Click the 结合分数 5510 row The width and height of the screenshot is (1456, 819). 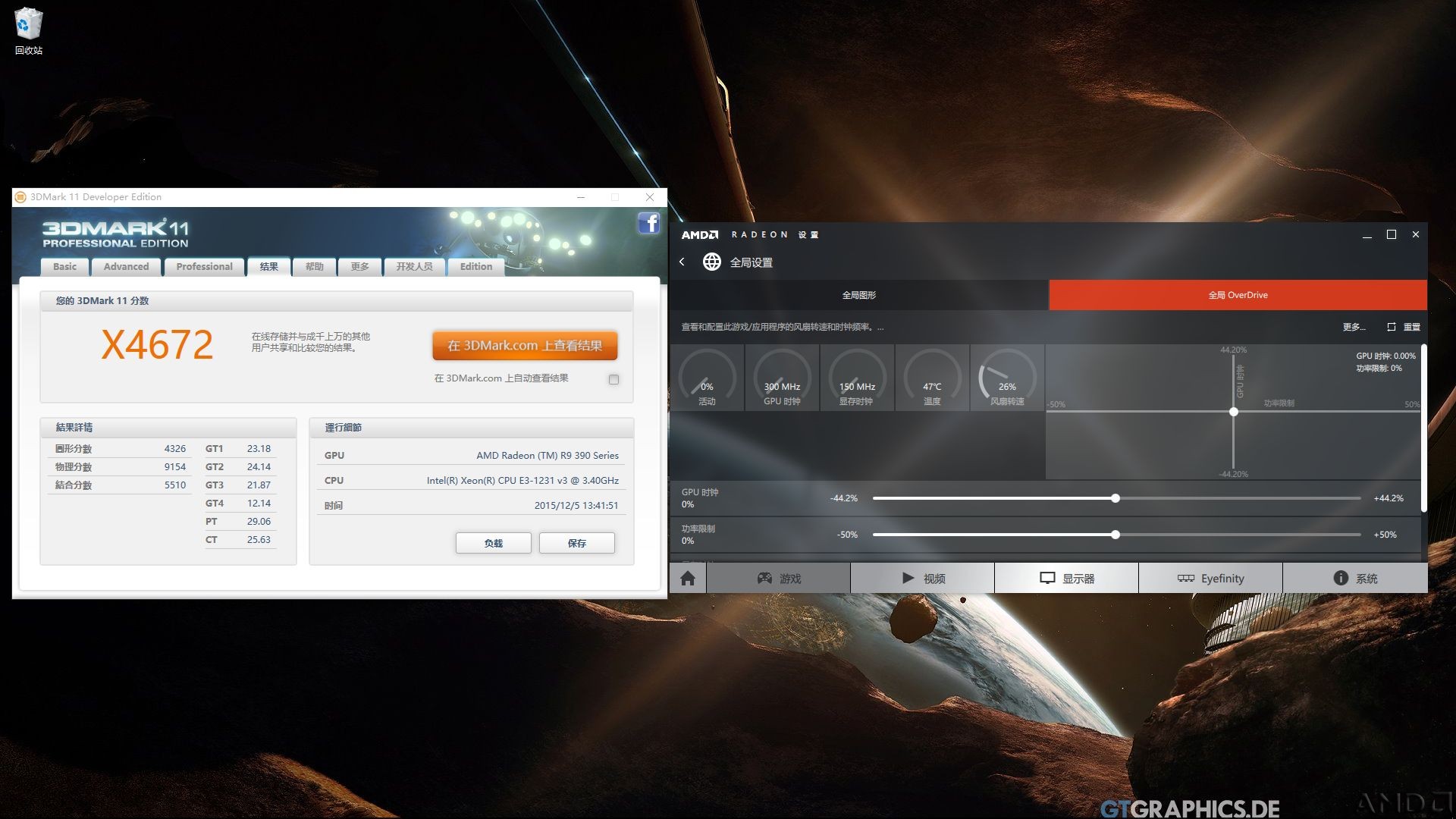[x=120, y=485]
